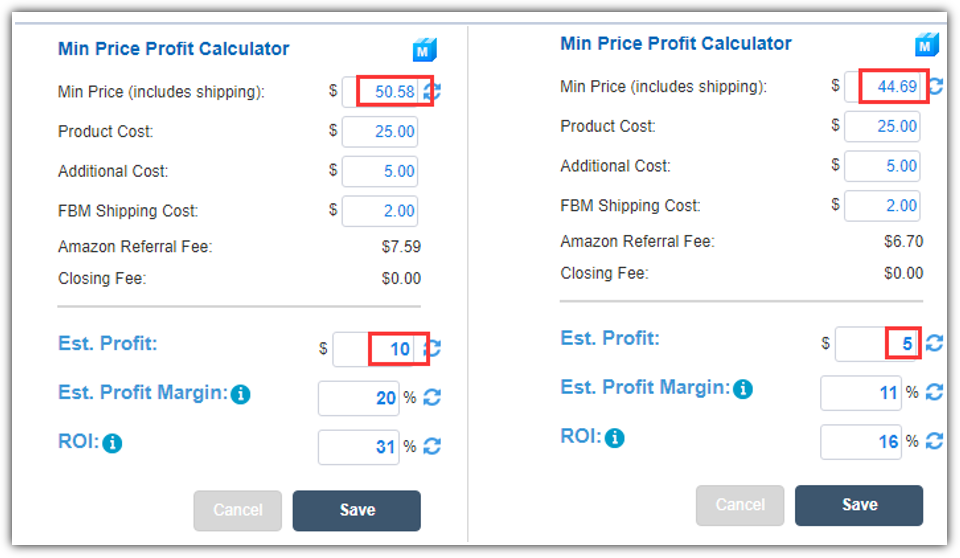Show Est. Profit Margin info in right calculator
960x558 pixels.
point(742,389)
